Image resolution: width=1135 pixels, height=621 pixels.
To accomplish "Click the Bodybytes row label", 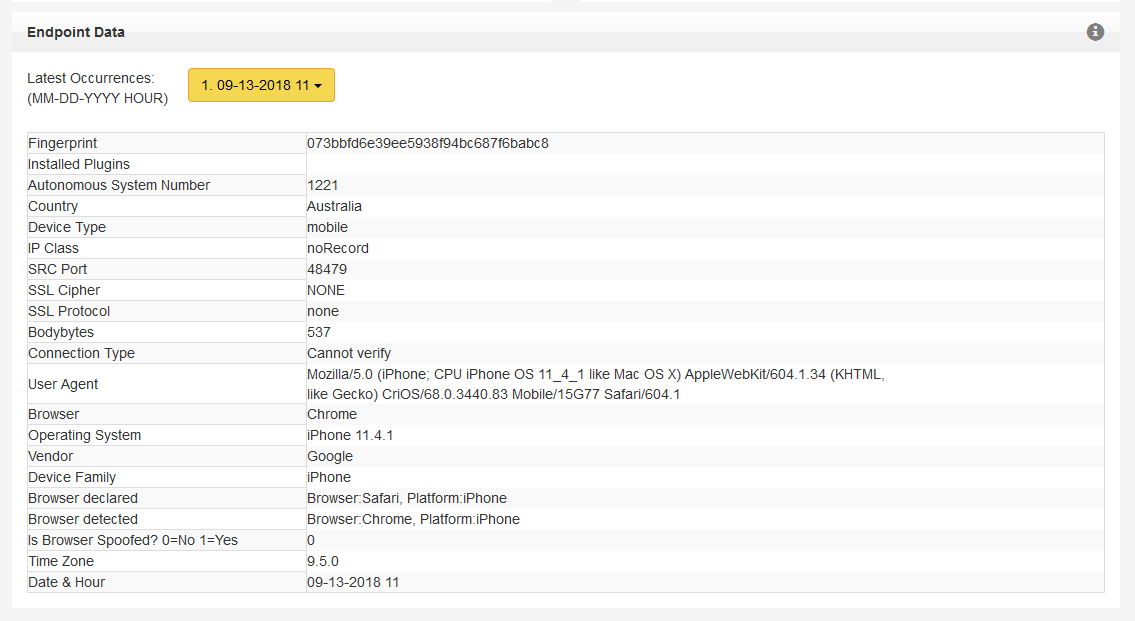I will click(62, 332).
